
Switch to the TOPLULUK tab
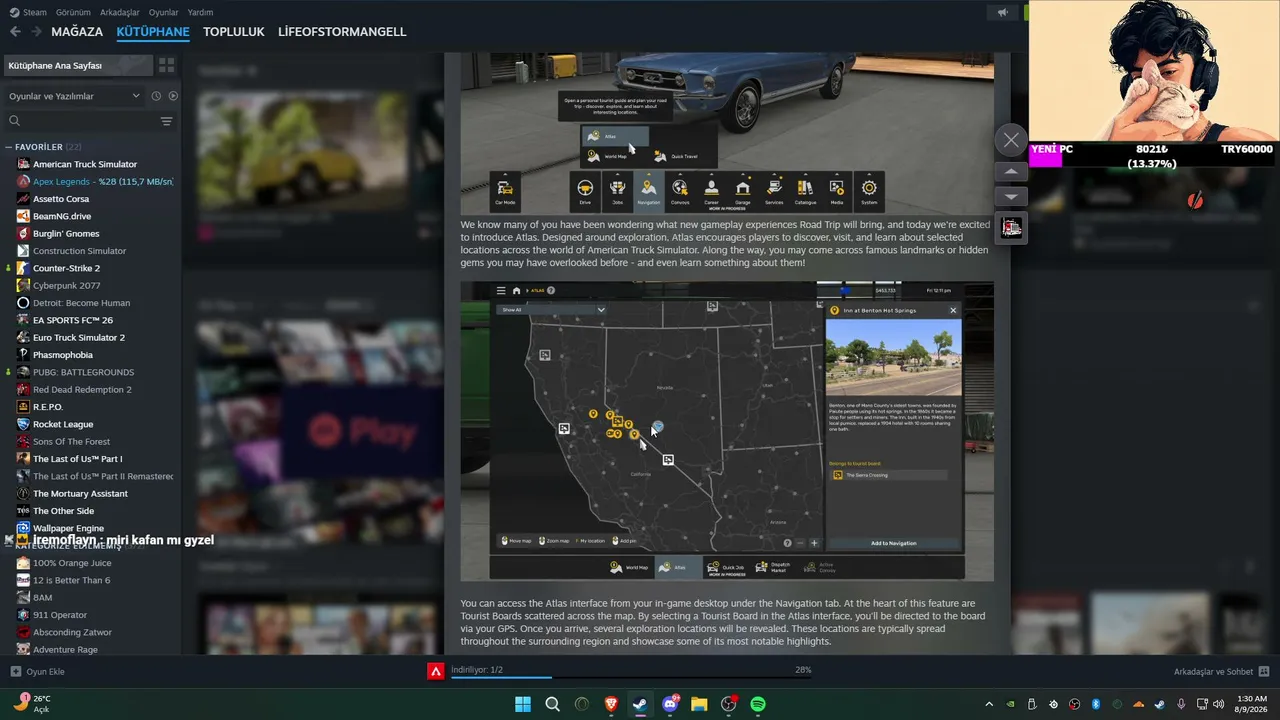click(234, 32)
